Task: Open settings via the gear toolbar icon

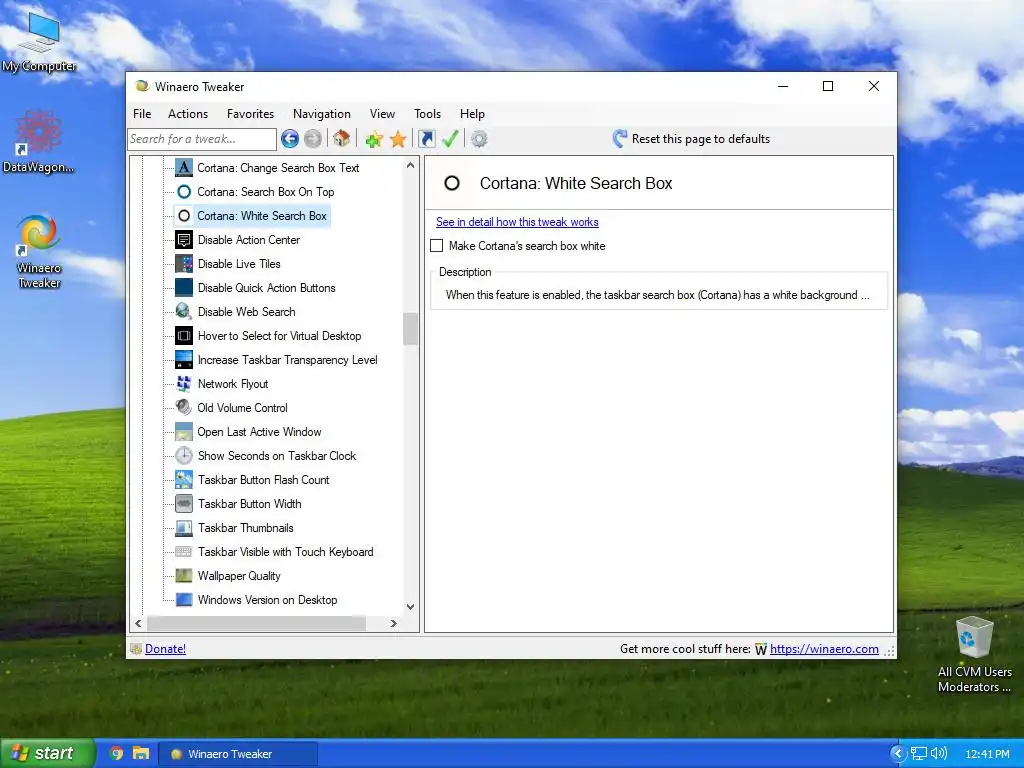Action: tap(479, 138)
